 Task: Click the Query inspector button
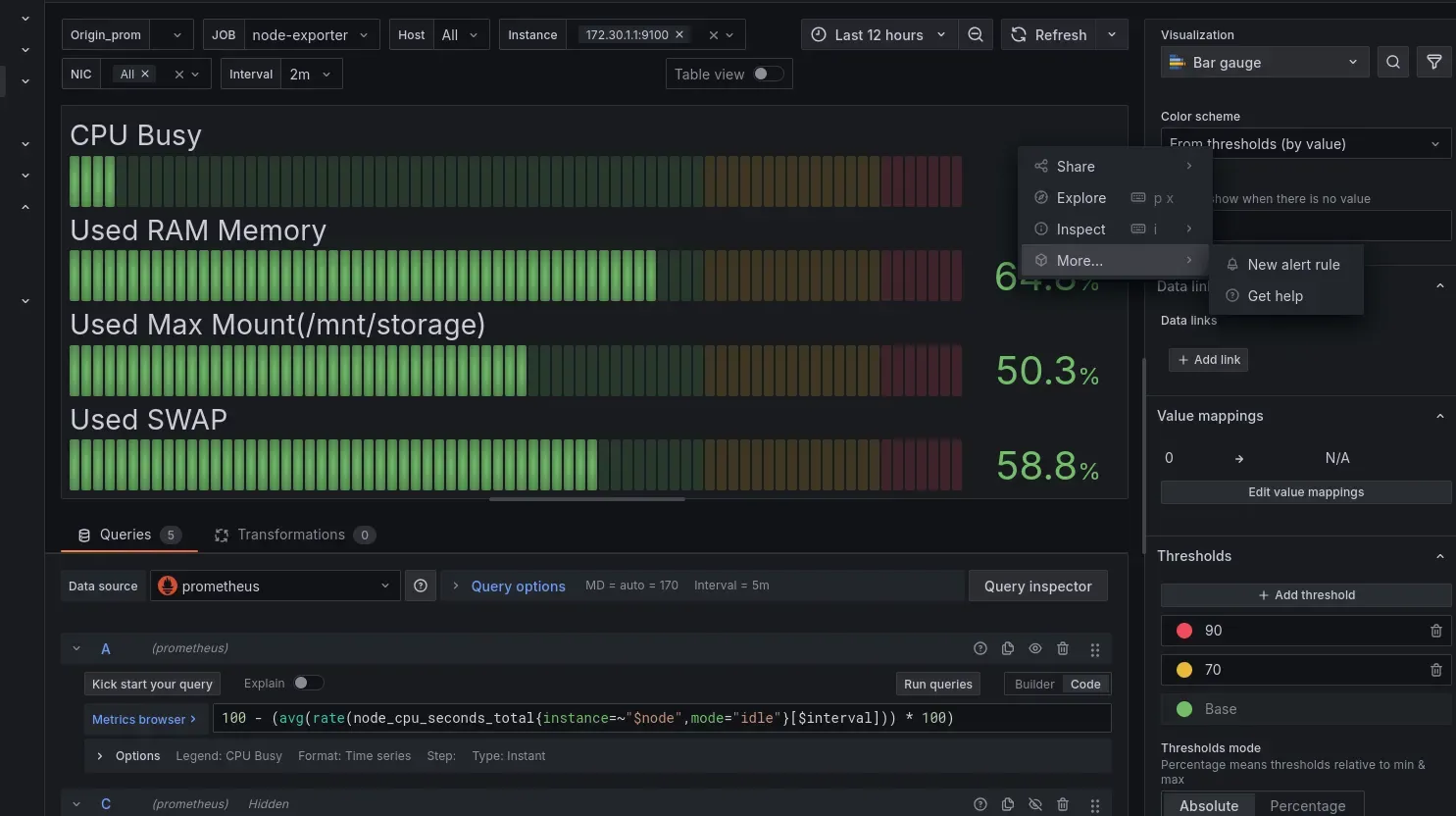click(x=1038, y=586)
